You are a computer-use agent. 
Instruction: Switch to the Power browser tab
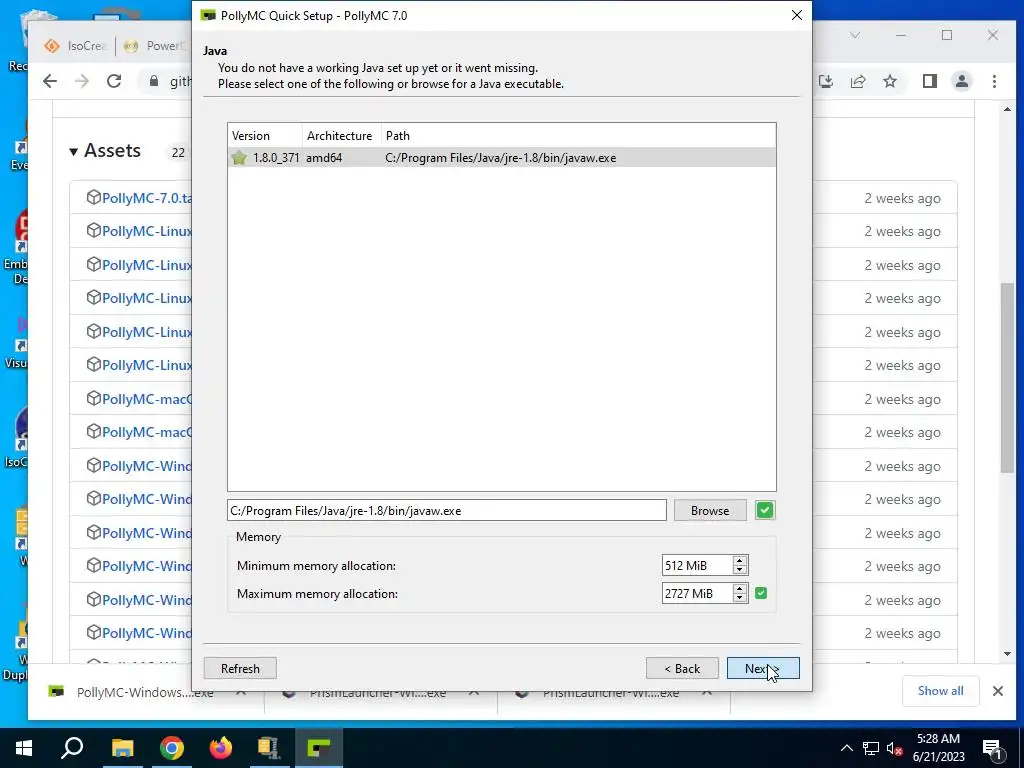(153, 46)
